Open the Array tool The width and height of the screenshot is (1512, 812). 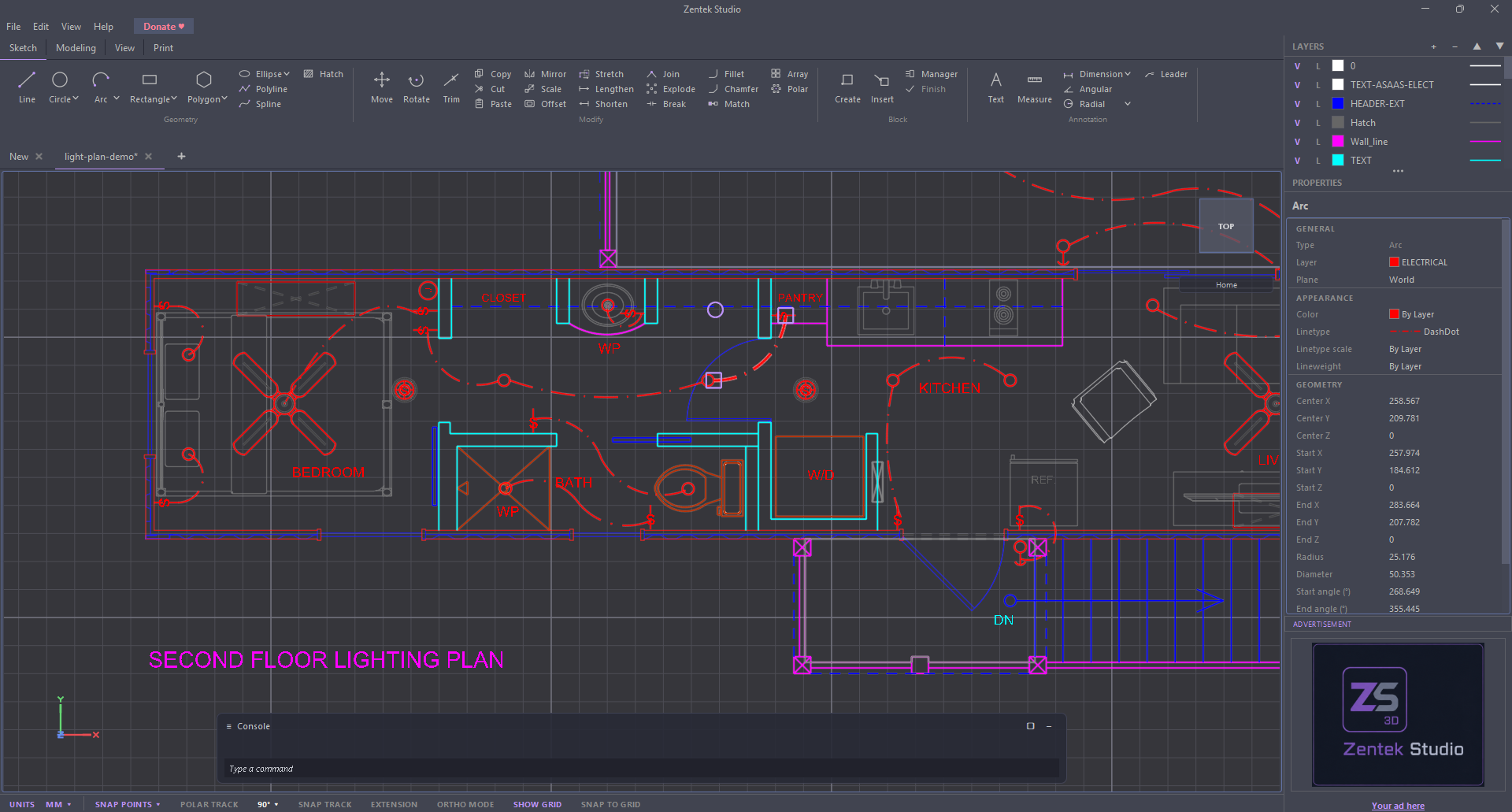coord(789,74)
